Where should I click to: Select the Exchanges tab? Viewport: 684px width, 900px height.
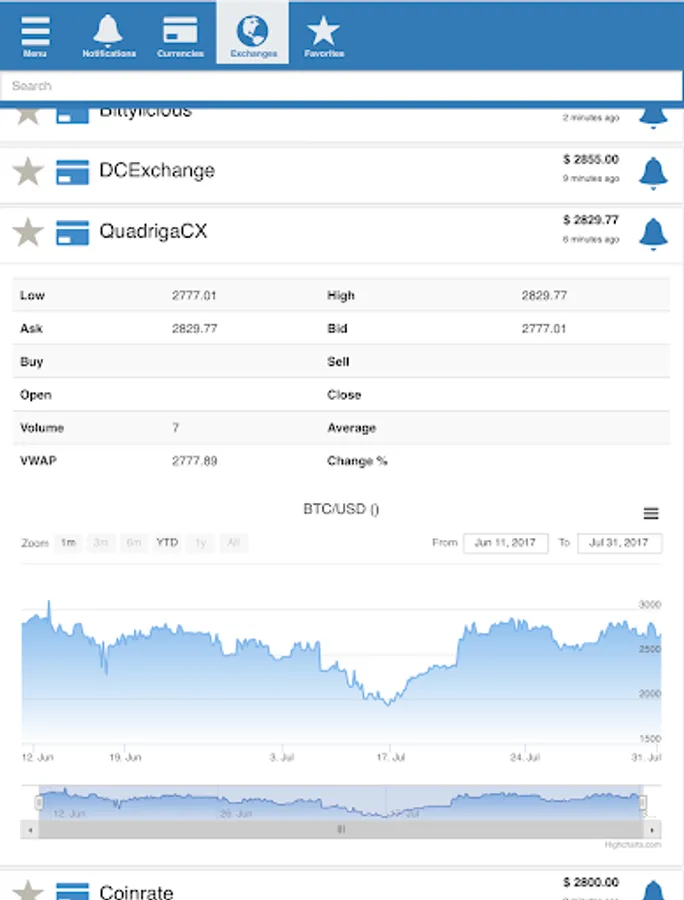point(252,33)
